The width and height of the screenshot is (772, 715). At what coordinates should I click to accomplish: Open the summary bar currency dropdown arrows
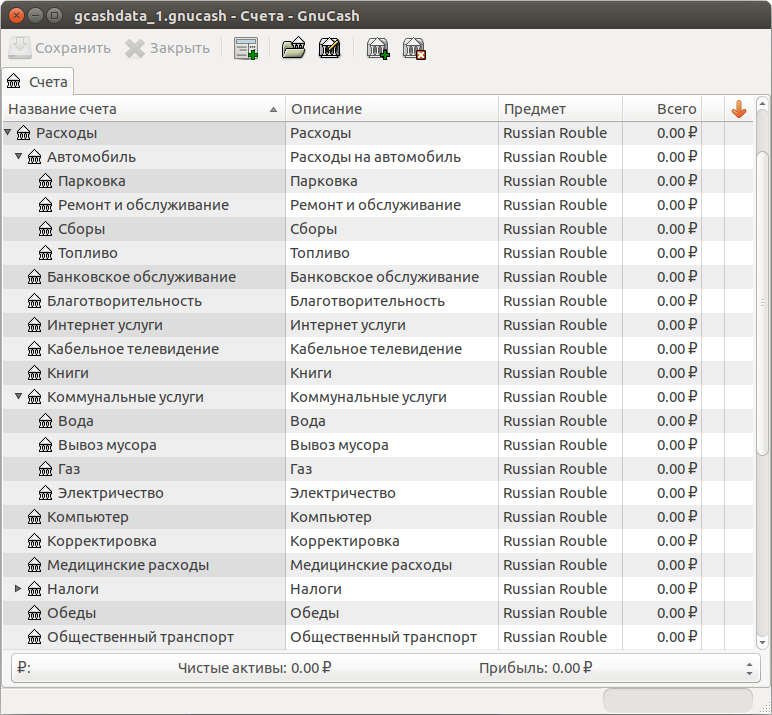tap(749, 669)
